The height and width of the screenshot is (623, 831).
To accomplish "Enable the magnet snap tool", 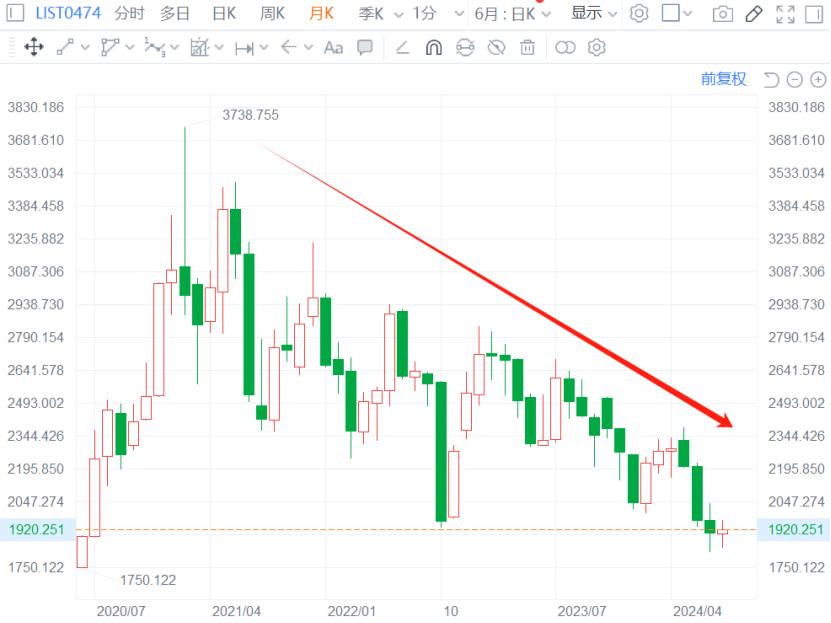I will [433, 47].
